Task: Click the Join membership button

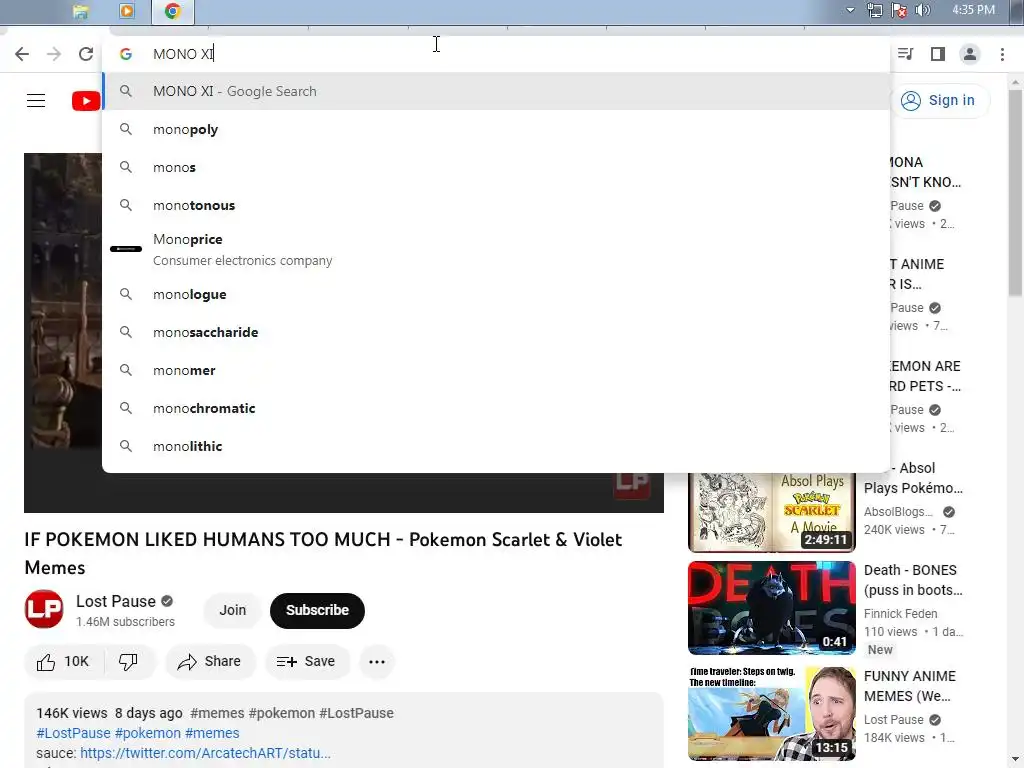Action: (232, 610)
